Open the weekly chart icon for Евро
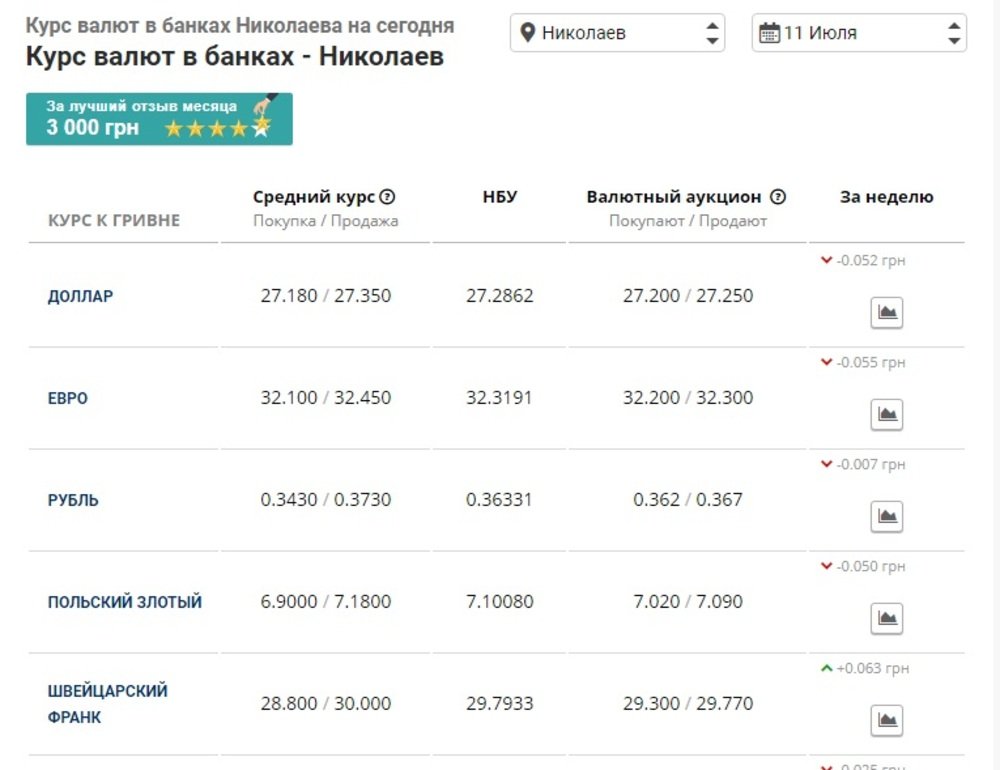 (886, 415)
